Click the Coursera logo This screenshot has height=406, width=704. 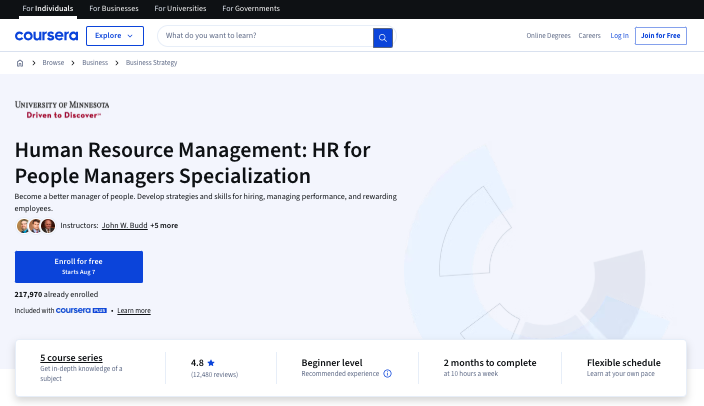click(x=47, y=36)
